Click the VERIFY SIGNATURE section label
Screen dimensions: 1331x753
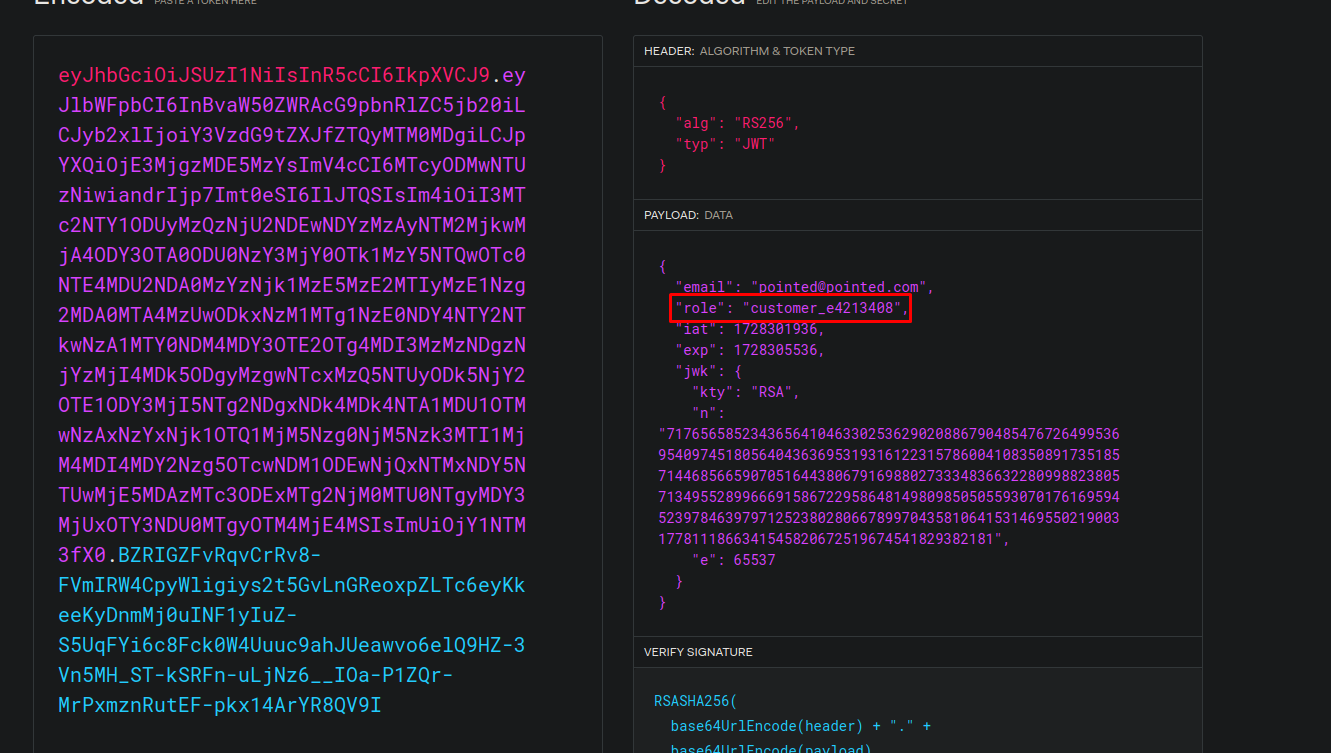click(x=698, y=652)
